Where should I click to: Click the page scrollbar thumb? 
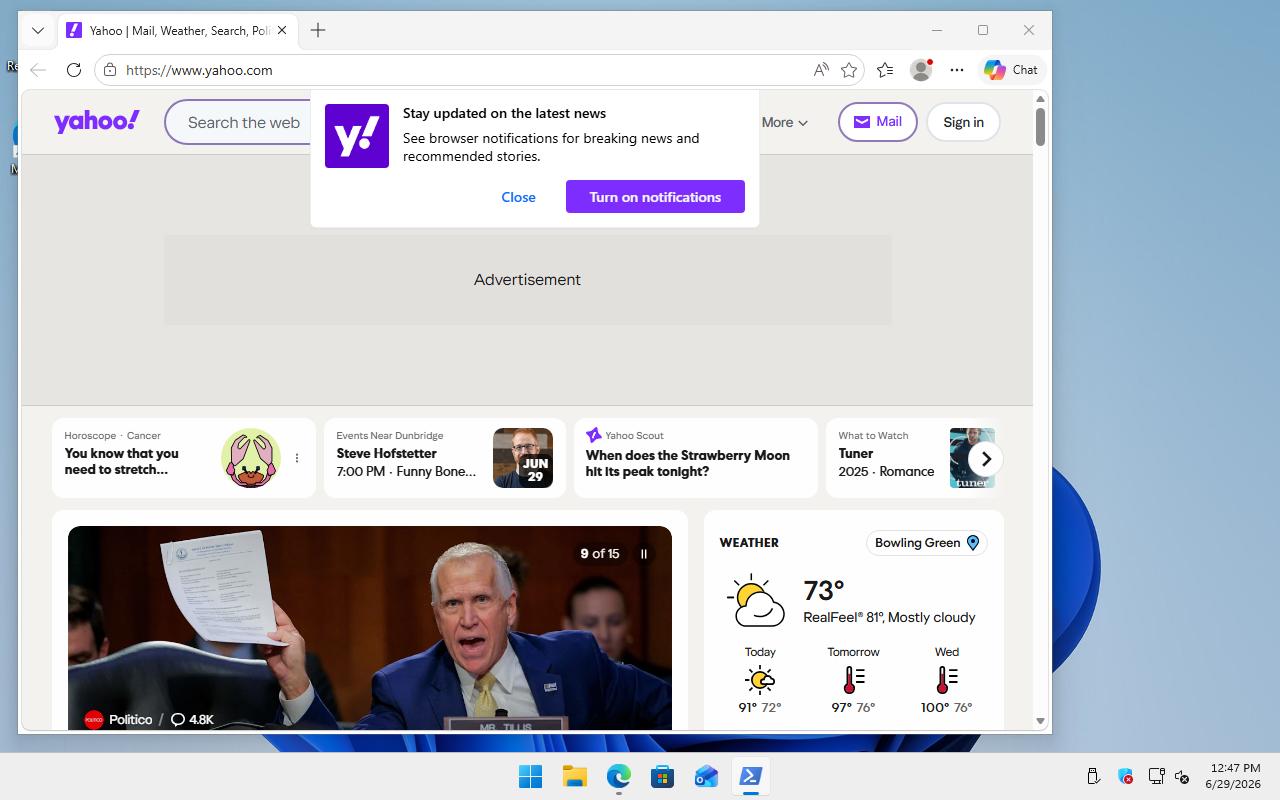click(1040, 127)
